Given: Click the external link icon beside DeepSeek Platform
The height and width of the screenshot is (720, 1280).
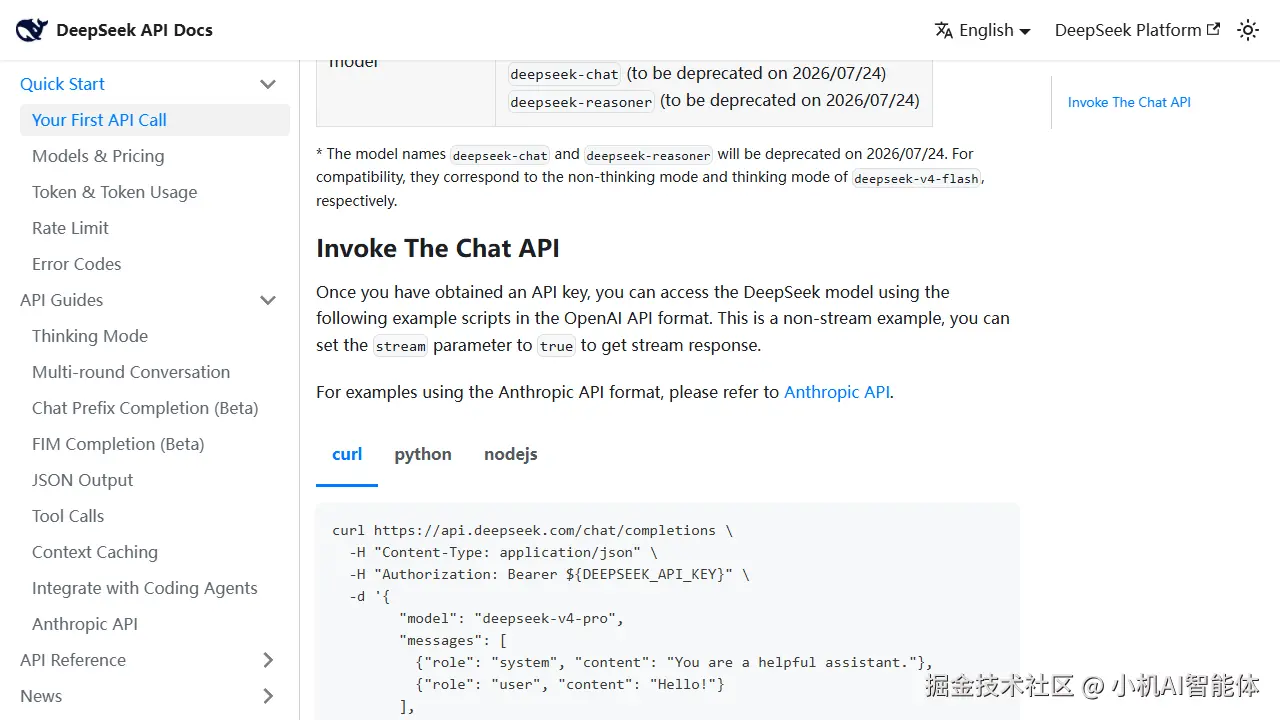Looking at the screenshot, I should tap(1214, 29).
